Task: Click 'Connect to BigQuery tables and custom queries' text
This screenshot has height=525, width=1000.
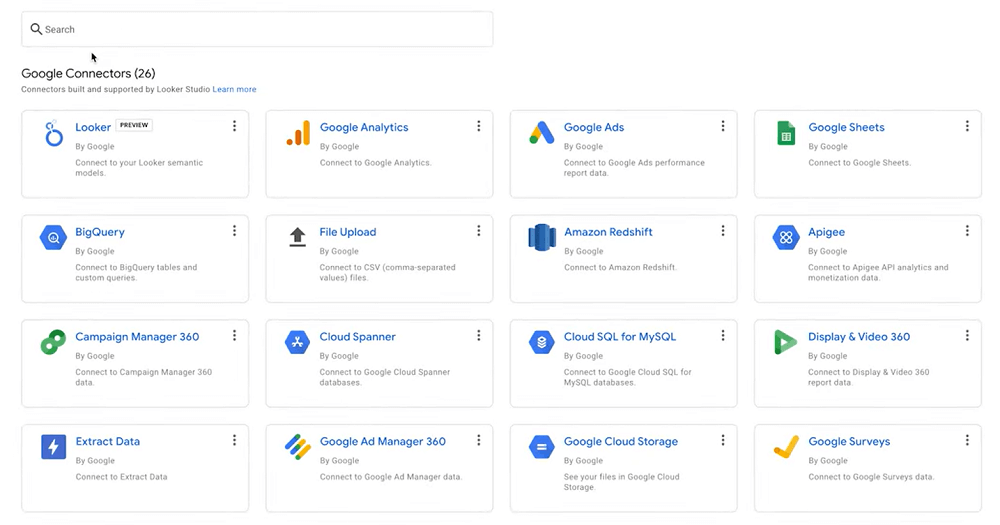Action: click(x=136, y=272)
